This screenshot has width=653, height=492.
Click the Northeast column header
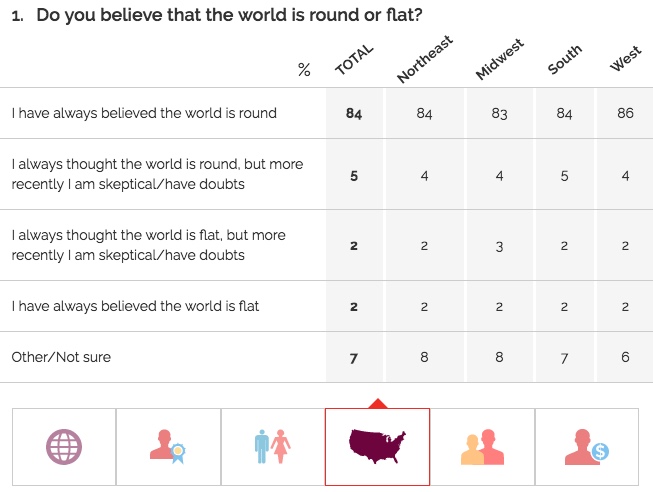click(x=425, y=59)
